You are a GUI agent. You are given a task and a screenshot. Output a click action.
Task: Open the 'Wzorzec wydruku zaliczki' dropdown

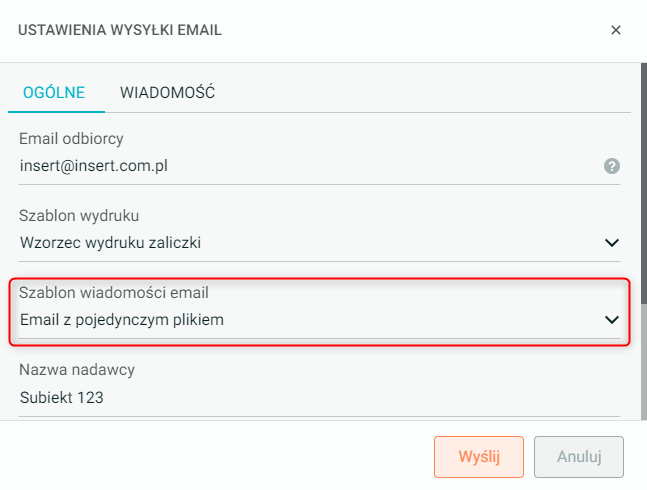300,242
